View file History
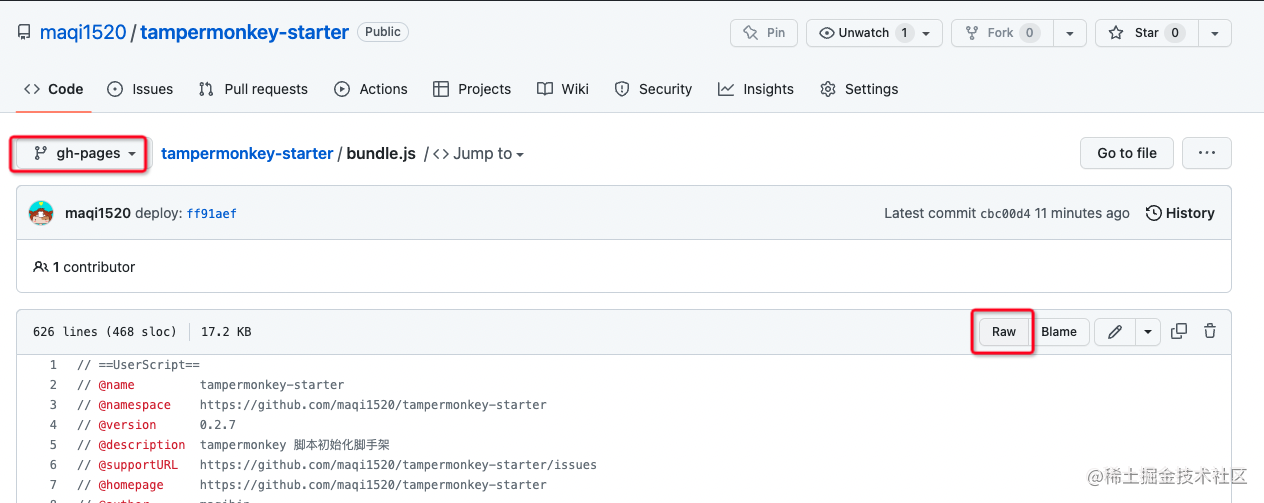Screen dimensions: 1264x503 [1180, 213]
